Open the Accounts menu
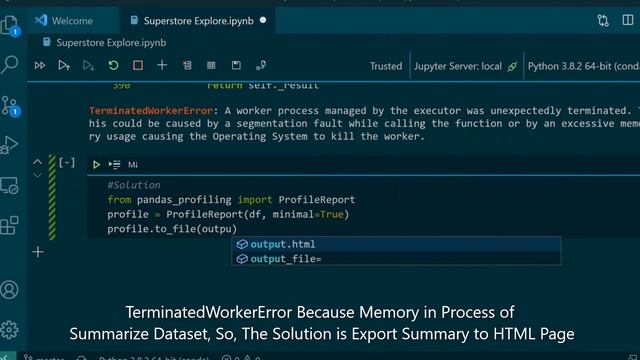 [10, 289]
